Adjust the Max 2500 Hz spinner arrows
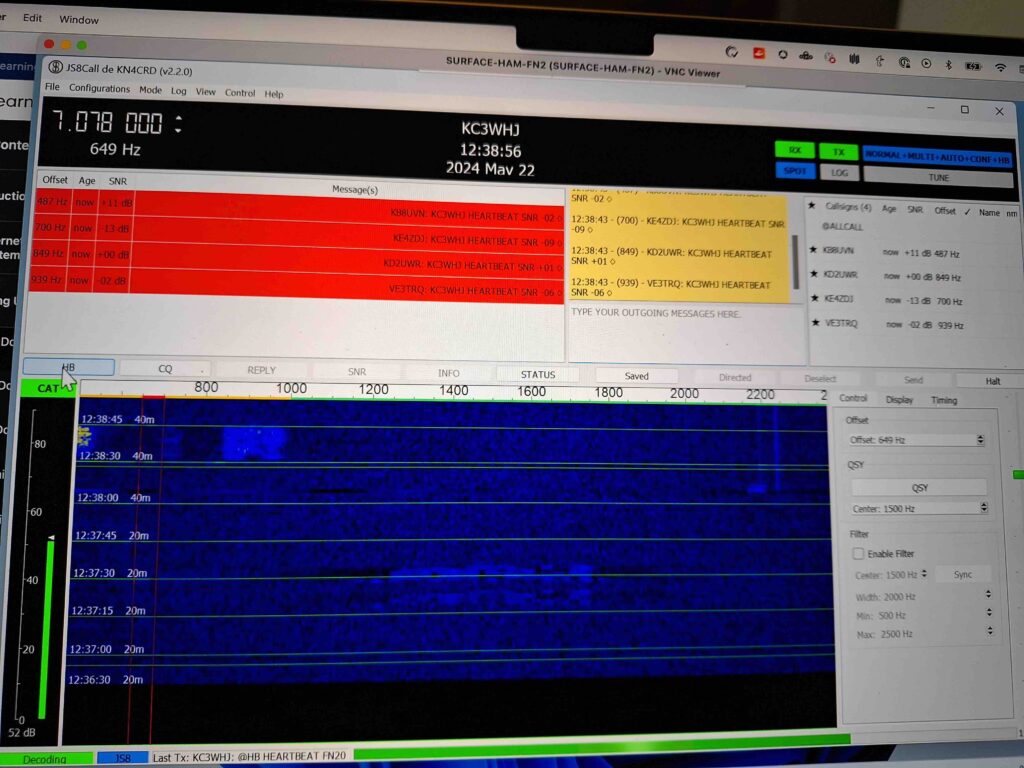Screen dimensions: 1024x768 pyautogui.click(x=990, y=631)
